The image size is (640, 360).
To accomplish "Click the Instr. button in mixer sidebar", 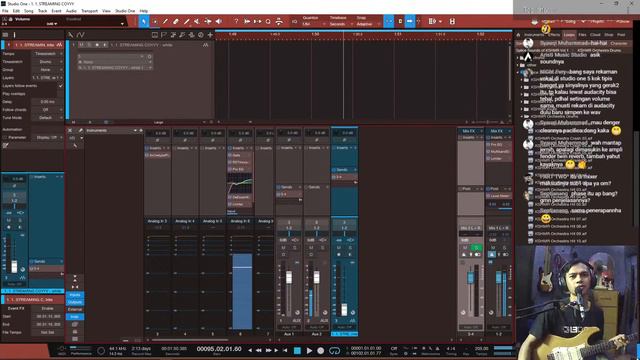I will click(x=75, y=317).
